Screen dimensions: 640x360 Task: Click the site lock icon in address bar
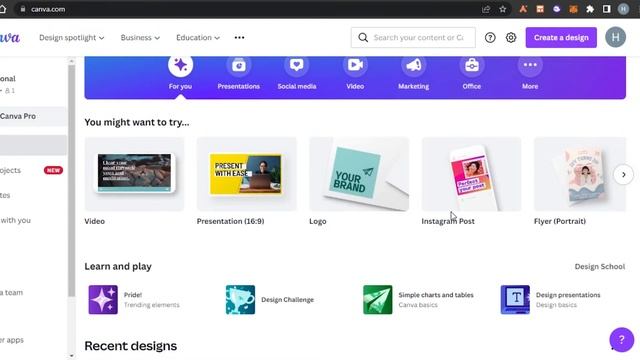click(x=22, y=9)
